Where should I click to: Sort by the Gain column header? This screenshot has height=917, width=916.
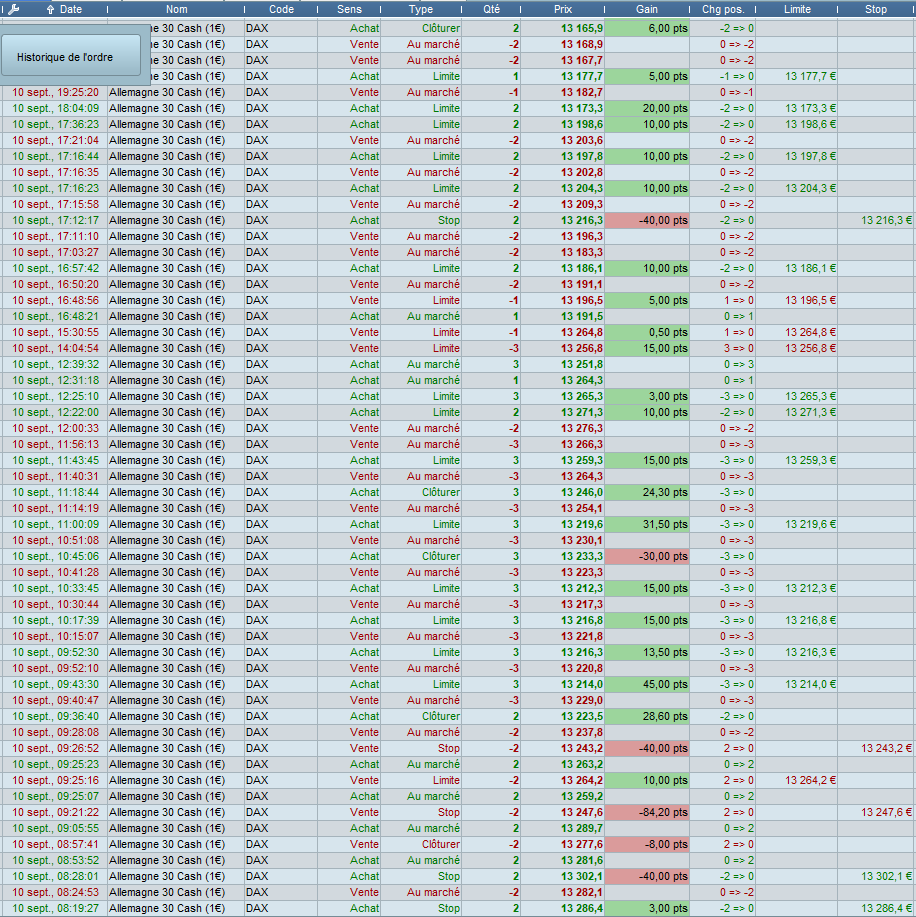pyautogui.click(x=647, y=9)
